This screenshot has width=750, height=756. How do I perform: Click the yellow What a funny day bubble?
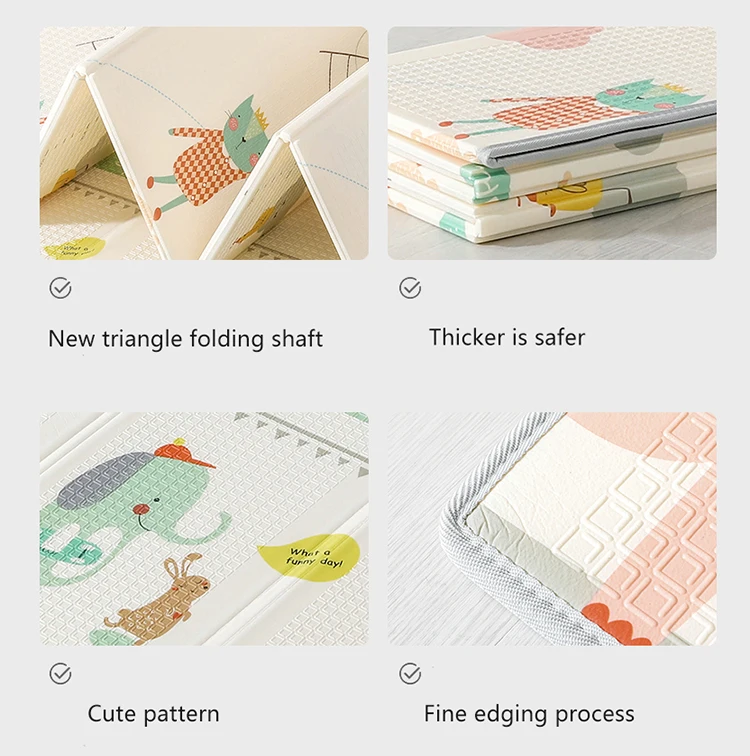(x=309, y=556)
